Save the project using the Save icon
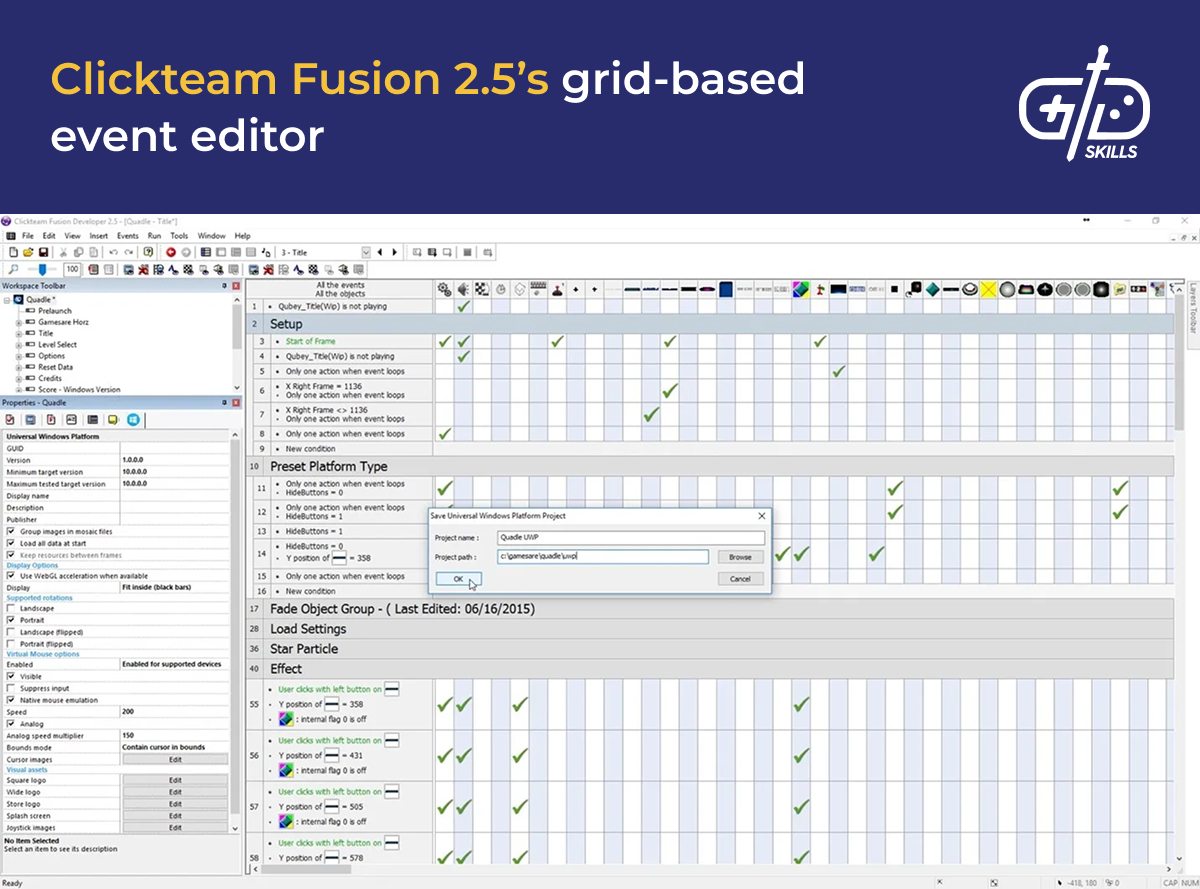The height and width of the screenshot is (889, 1200). click(42, 252)
